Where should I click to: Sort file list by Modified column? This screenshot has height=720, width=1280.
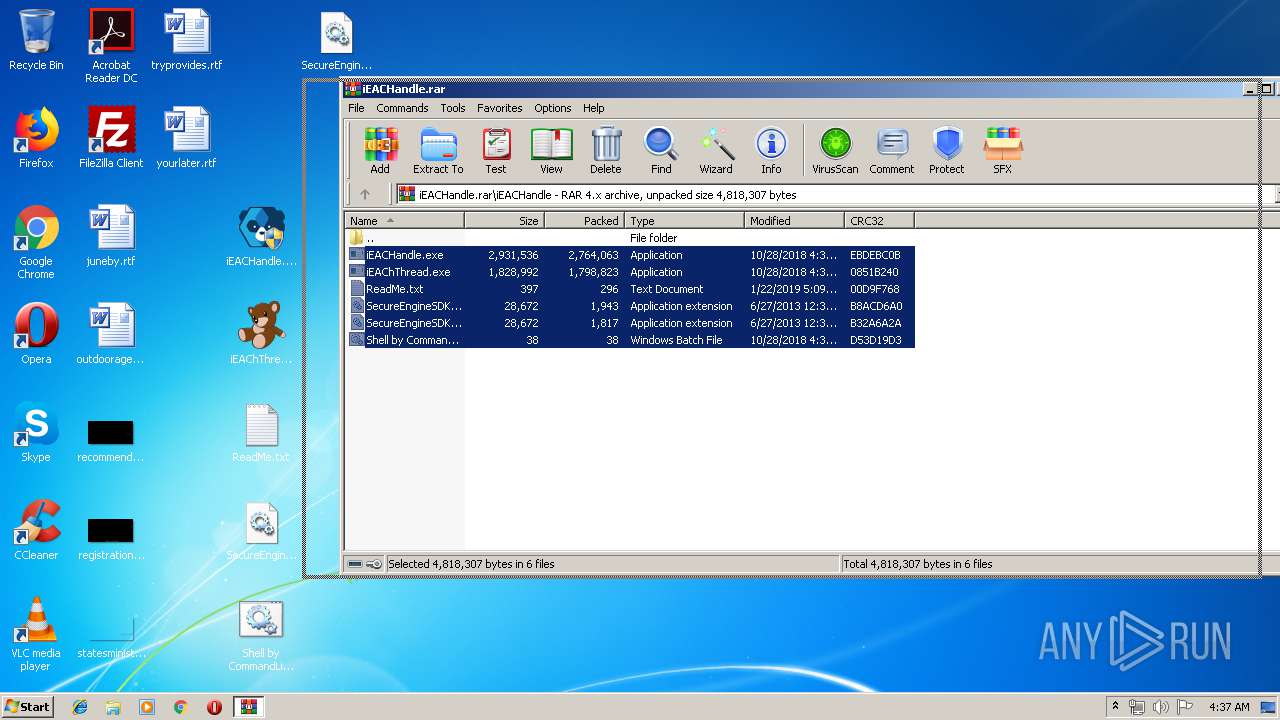(x=794, y=221)
